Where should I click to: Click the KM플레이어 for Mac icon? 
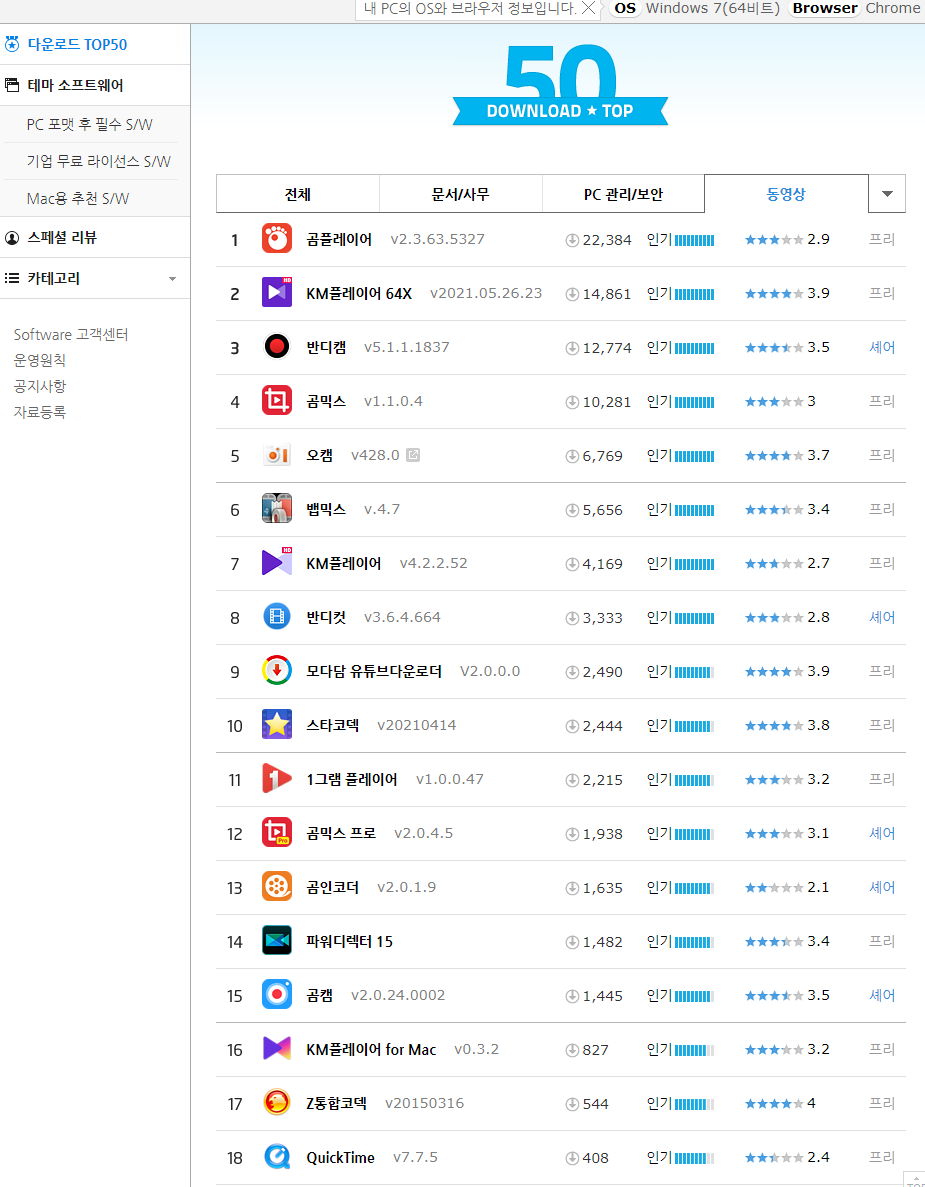pos(276,1048)
